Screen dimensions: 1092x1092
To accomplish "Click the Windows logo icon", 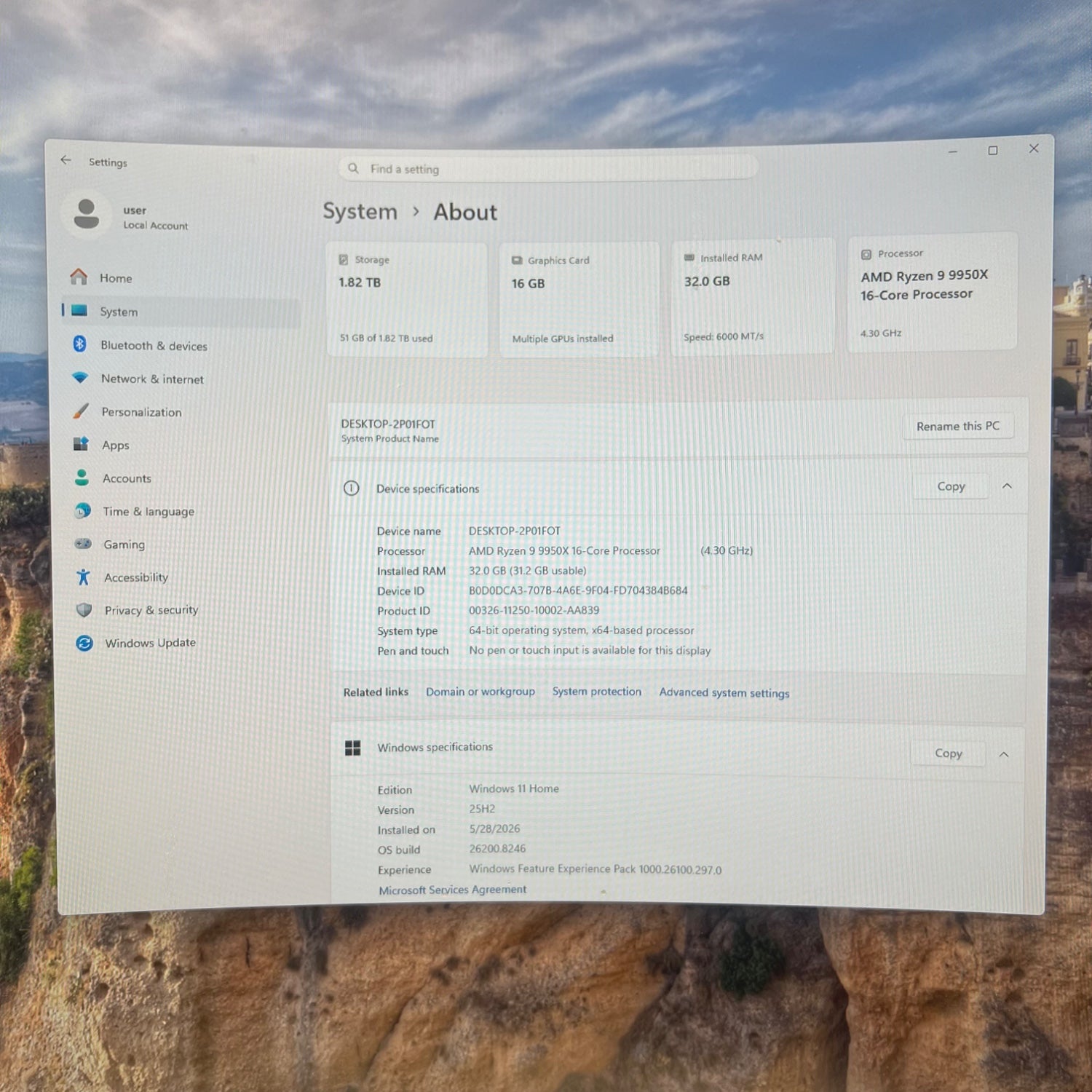I will (353, 748).
